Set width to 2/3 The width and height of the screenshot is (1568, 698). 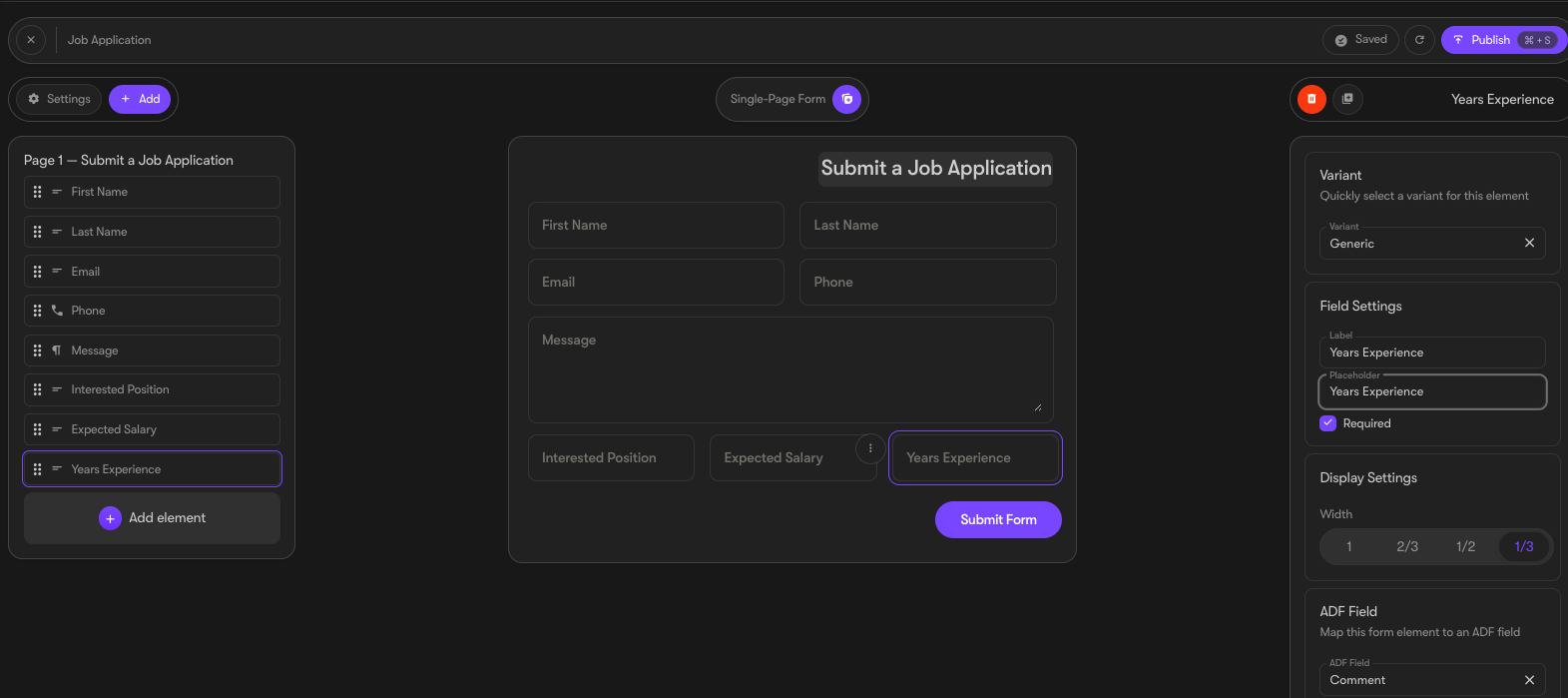pyautogui.click(x=1407, y=546)
